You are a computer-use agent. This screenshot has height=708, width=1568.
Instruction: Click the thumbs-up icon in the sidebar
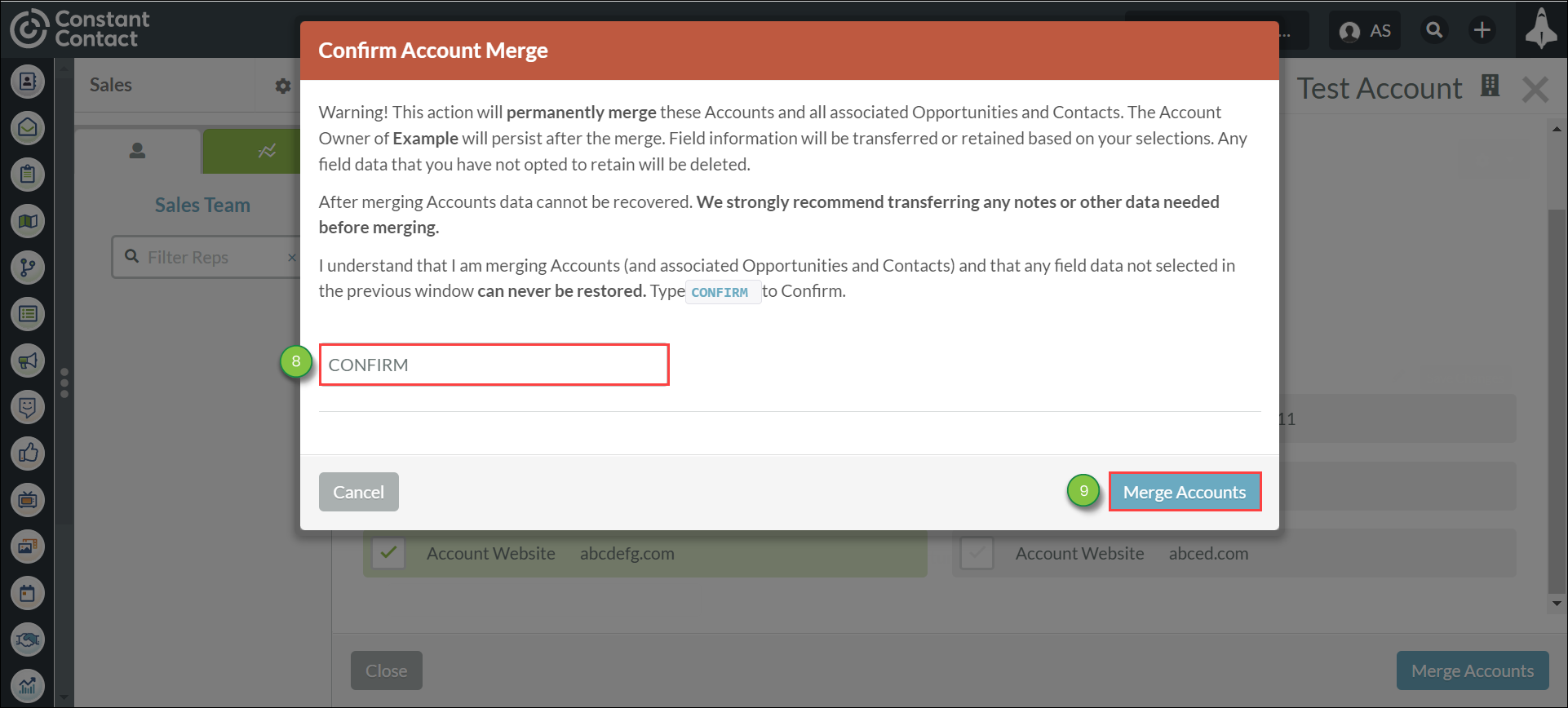click(x=28, y=454)
